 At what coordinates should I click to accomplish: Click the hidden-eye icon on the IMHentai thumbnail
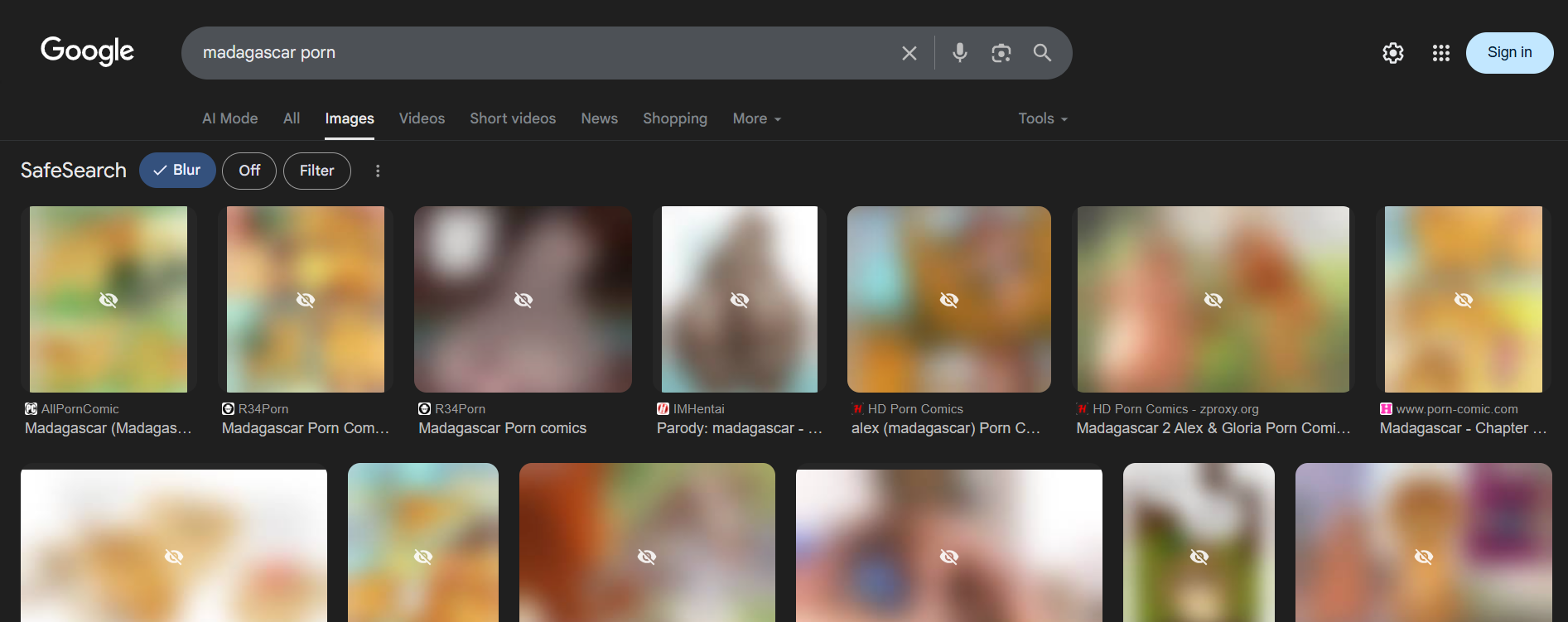(x=740, y=300)
